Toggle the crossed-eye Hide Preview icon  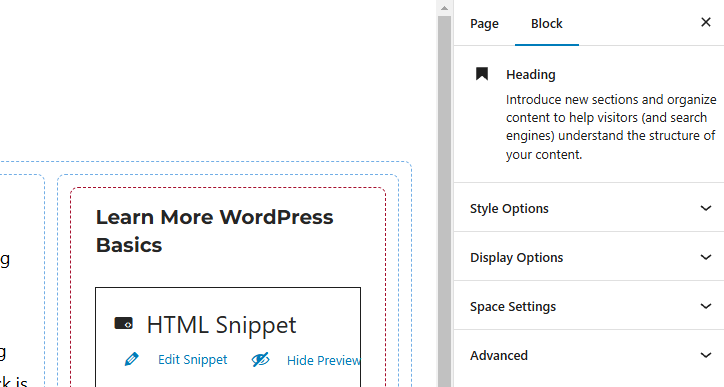[x=260, y=359]
